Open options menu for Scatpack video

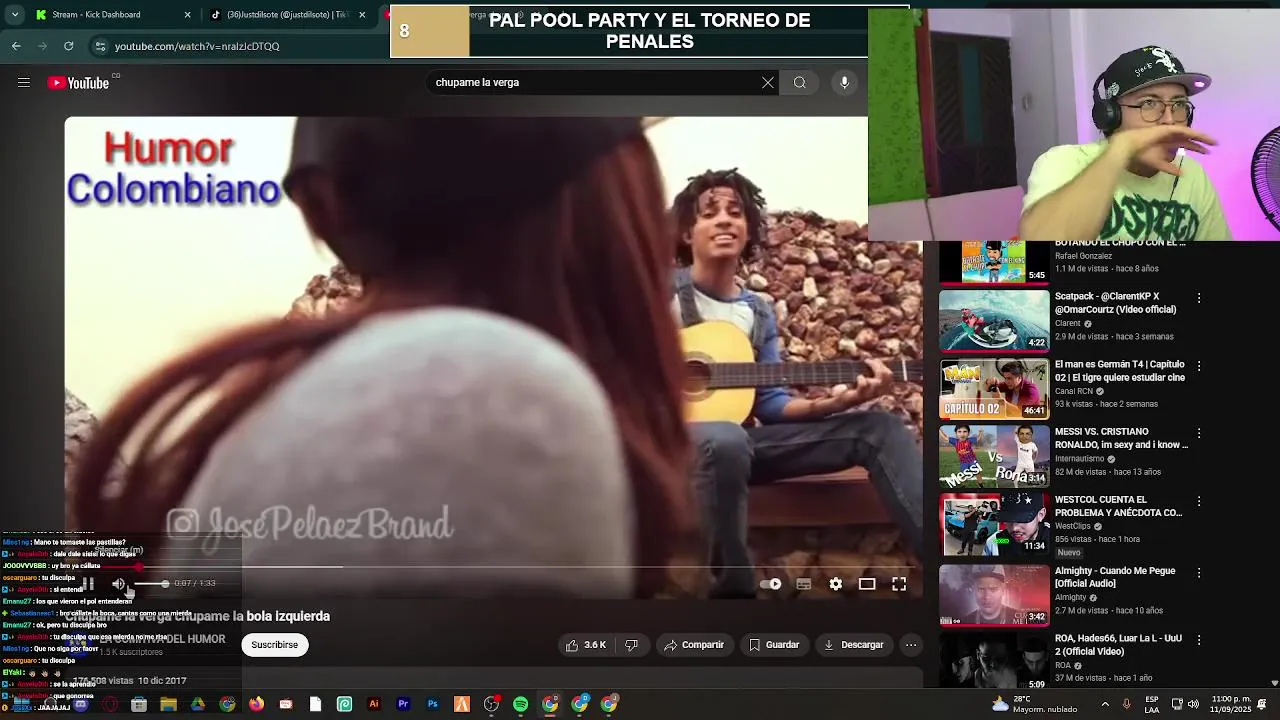click(1199, 298)
